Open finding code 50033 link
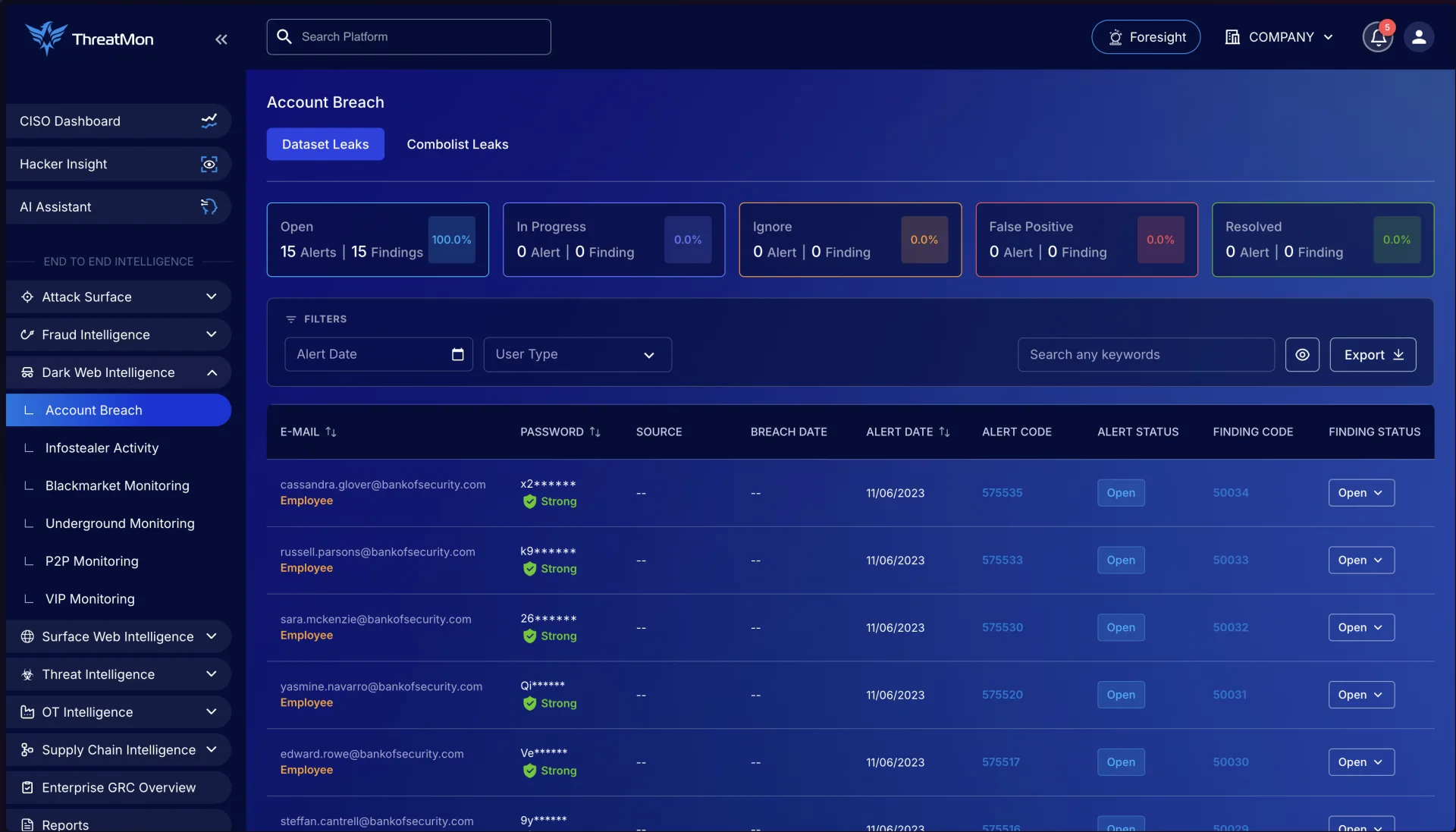This screenshot has height=832, width=1456. 1230,560
